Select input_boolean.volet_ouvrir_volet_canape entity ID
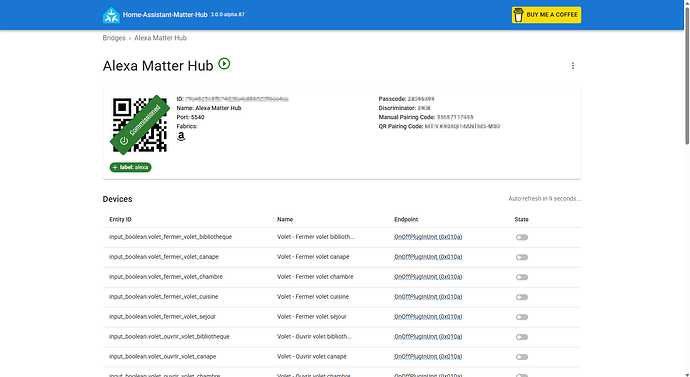 (x=162, y=356)
